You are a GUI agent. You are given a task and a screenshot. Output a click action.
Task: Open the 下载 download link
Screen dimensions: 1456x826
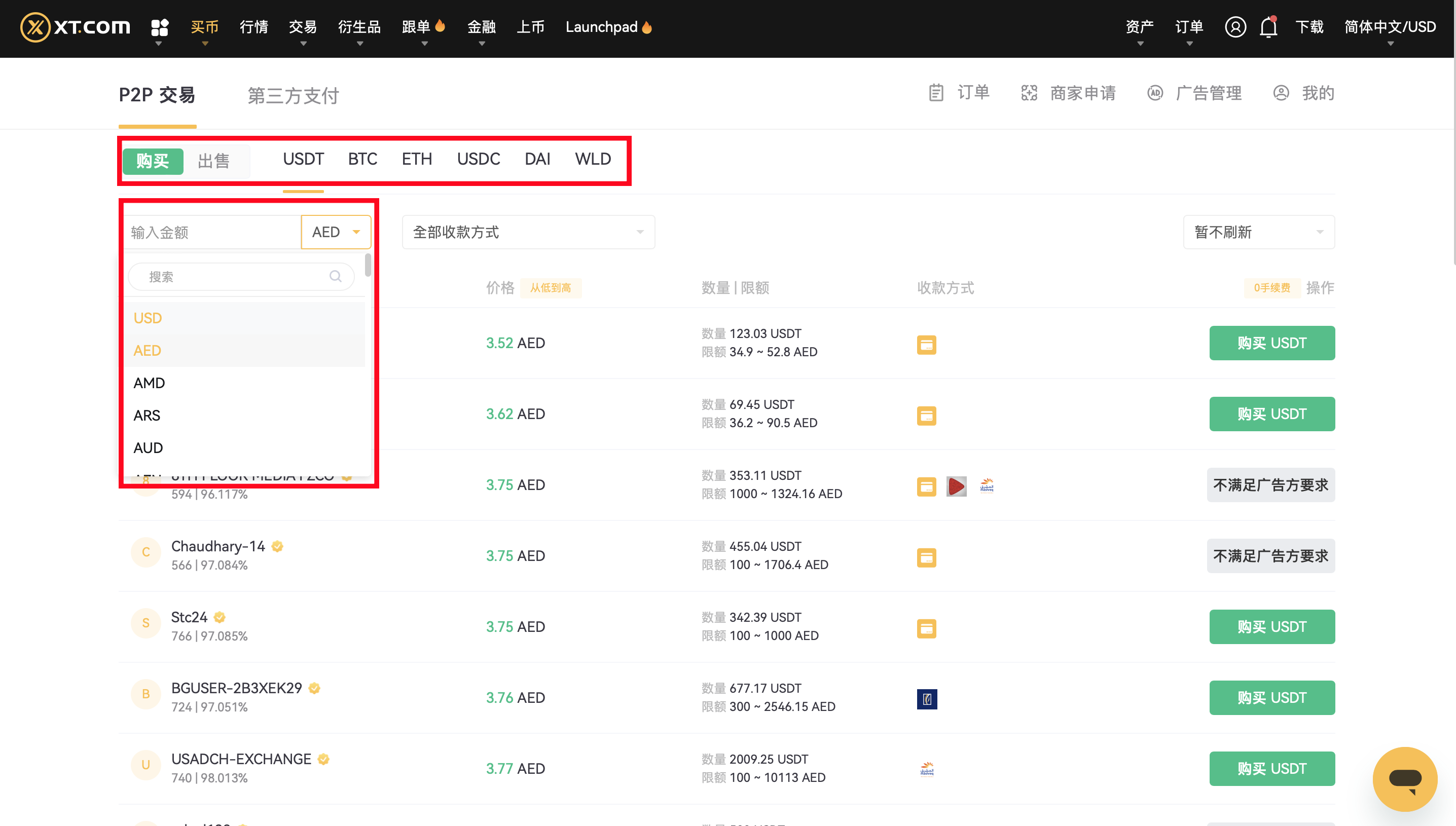click(x=1309, y=27)
